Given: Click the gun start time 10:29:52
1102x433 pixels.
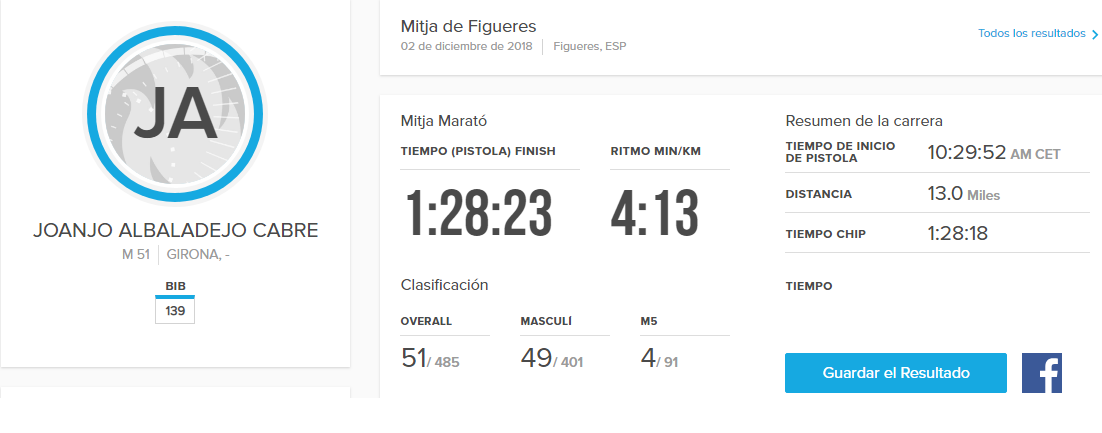Looking at the screenshot, I should [966, 153].
